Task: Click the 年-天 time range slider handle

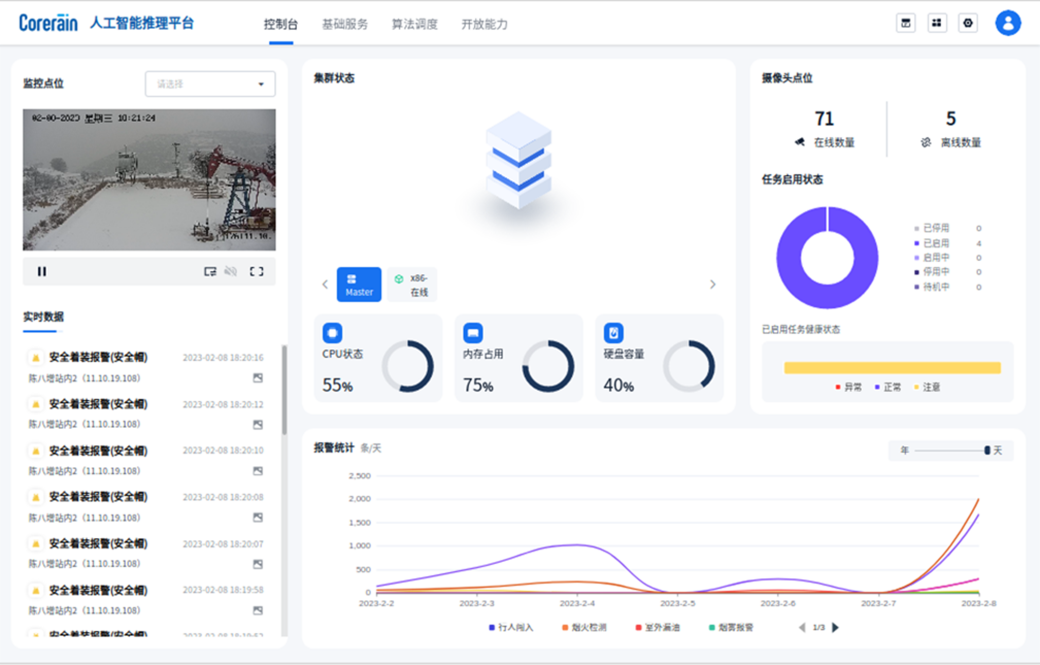Action: 987,451
